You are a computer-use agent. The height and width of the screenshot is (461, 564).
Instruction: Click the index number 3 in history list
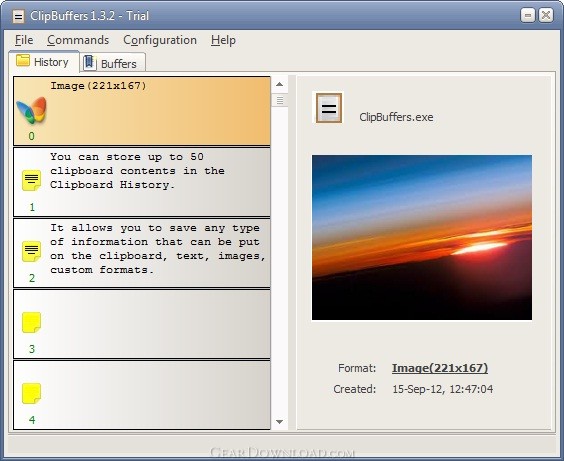[32, 349]
